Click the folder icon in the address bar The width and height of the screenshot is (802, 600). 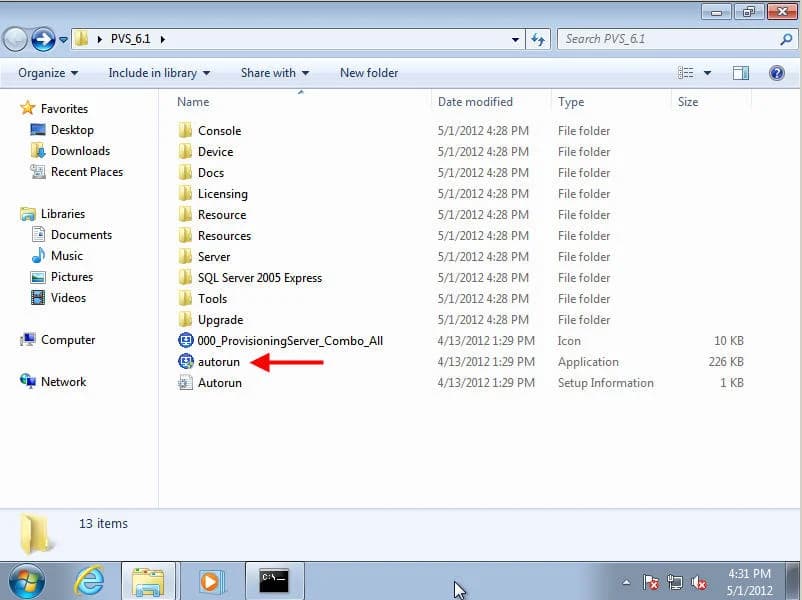pyautogui.click(x=81, y=39)
